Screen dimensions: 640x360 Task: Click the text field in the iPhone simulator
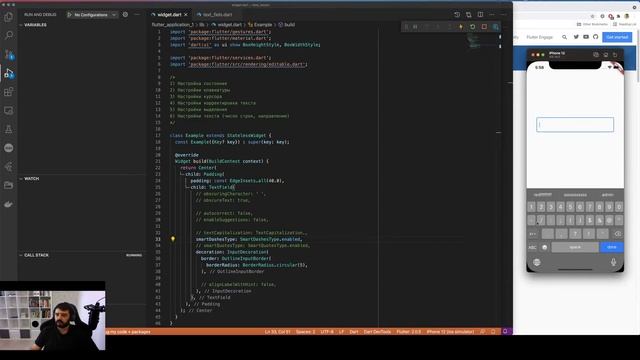coord(575,124)
